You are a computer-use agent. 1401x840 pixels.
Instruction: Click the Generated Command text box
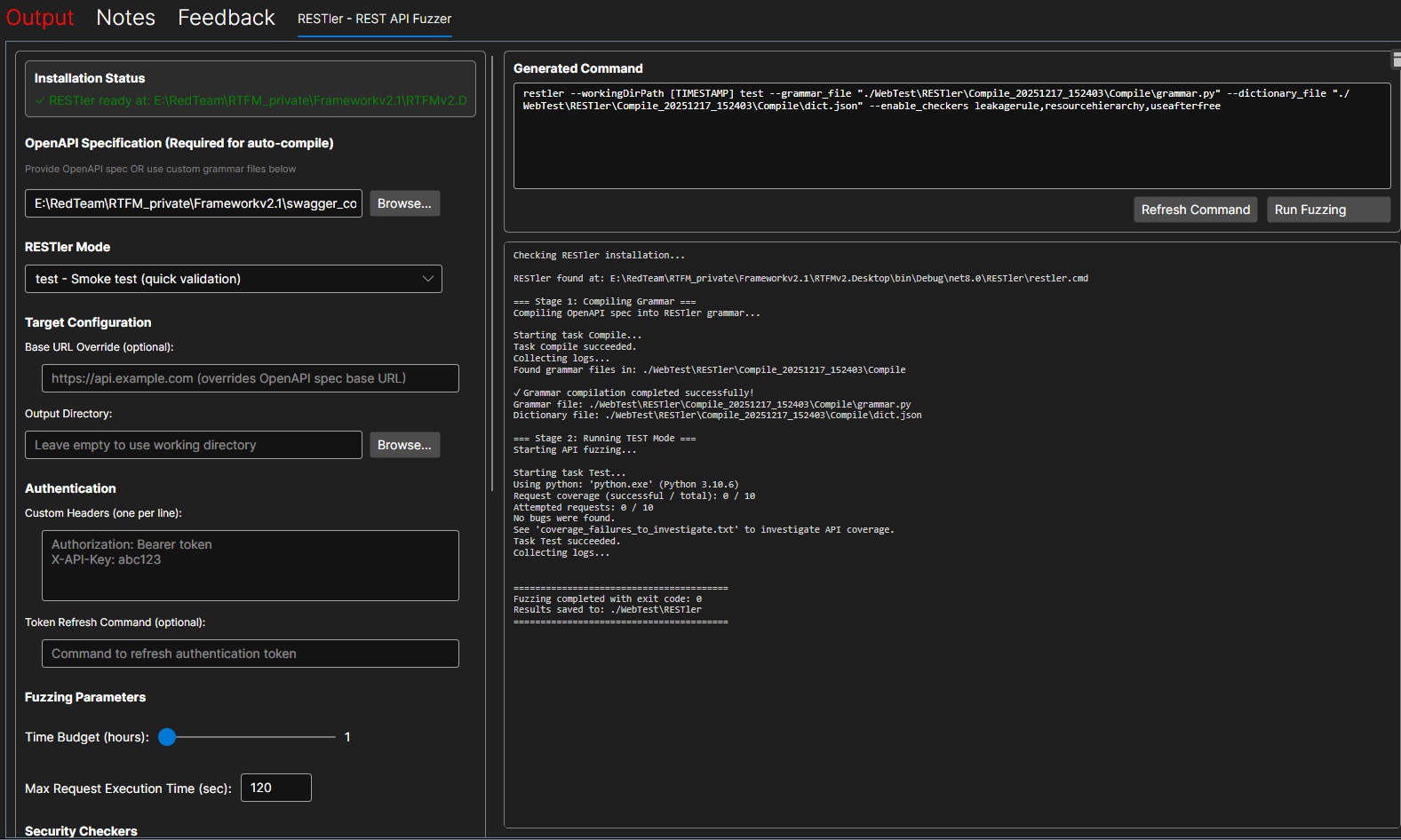951,136
